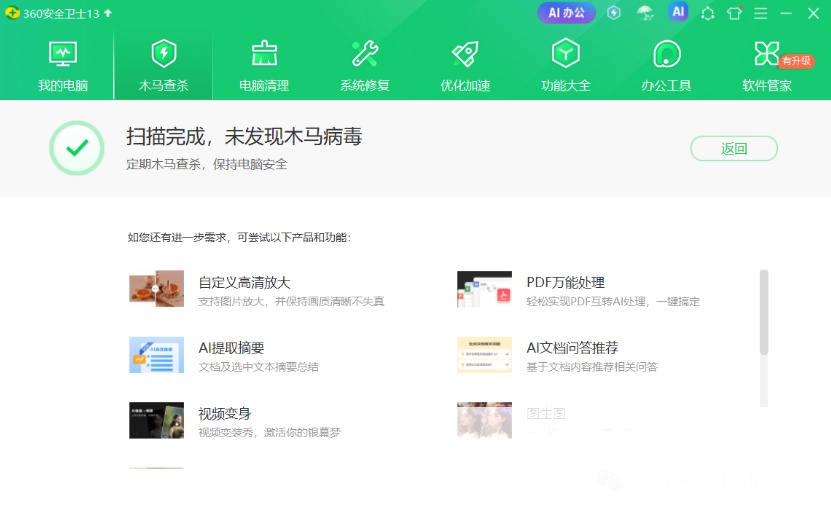This screenshot has height=514, width=831.
Task: Open the faded 图生图 thumbnail
Action: 484,420
